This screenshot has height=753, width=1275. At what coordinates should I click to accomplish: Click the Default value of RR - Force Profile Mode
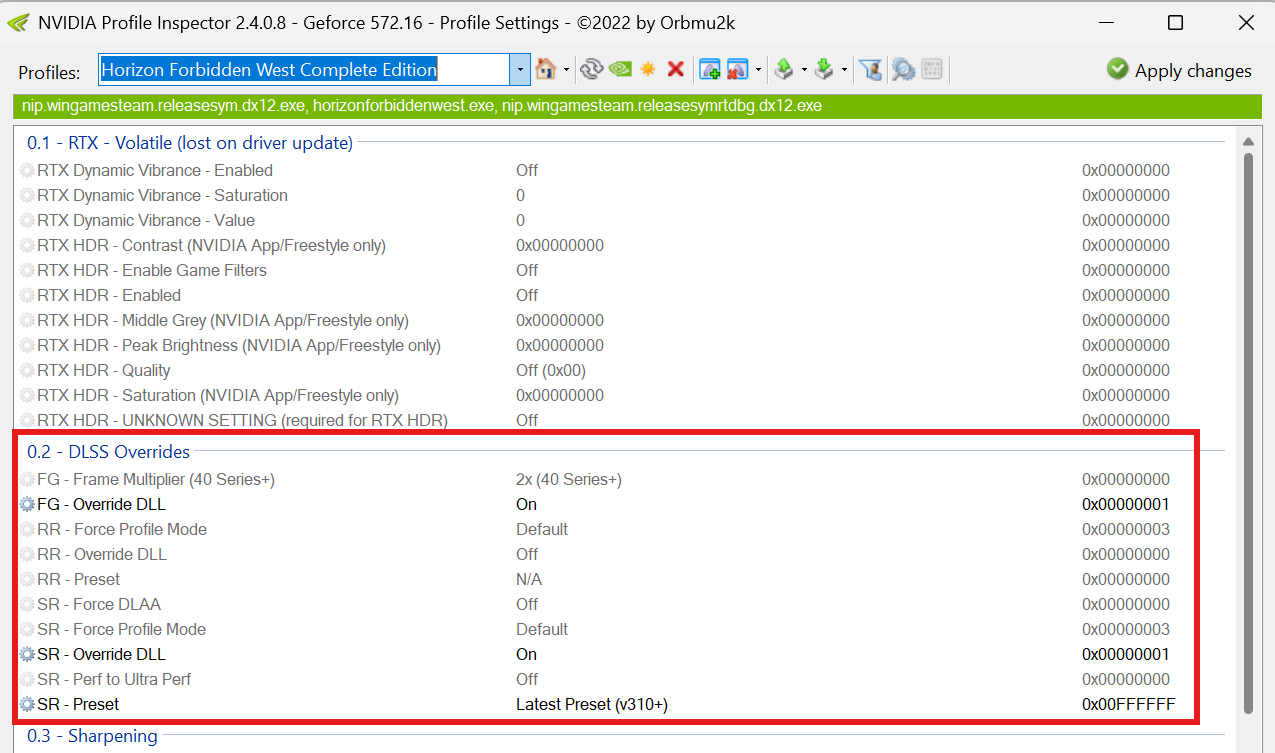(x=542, y=529)
